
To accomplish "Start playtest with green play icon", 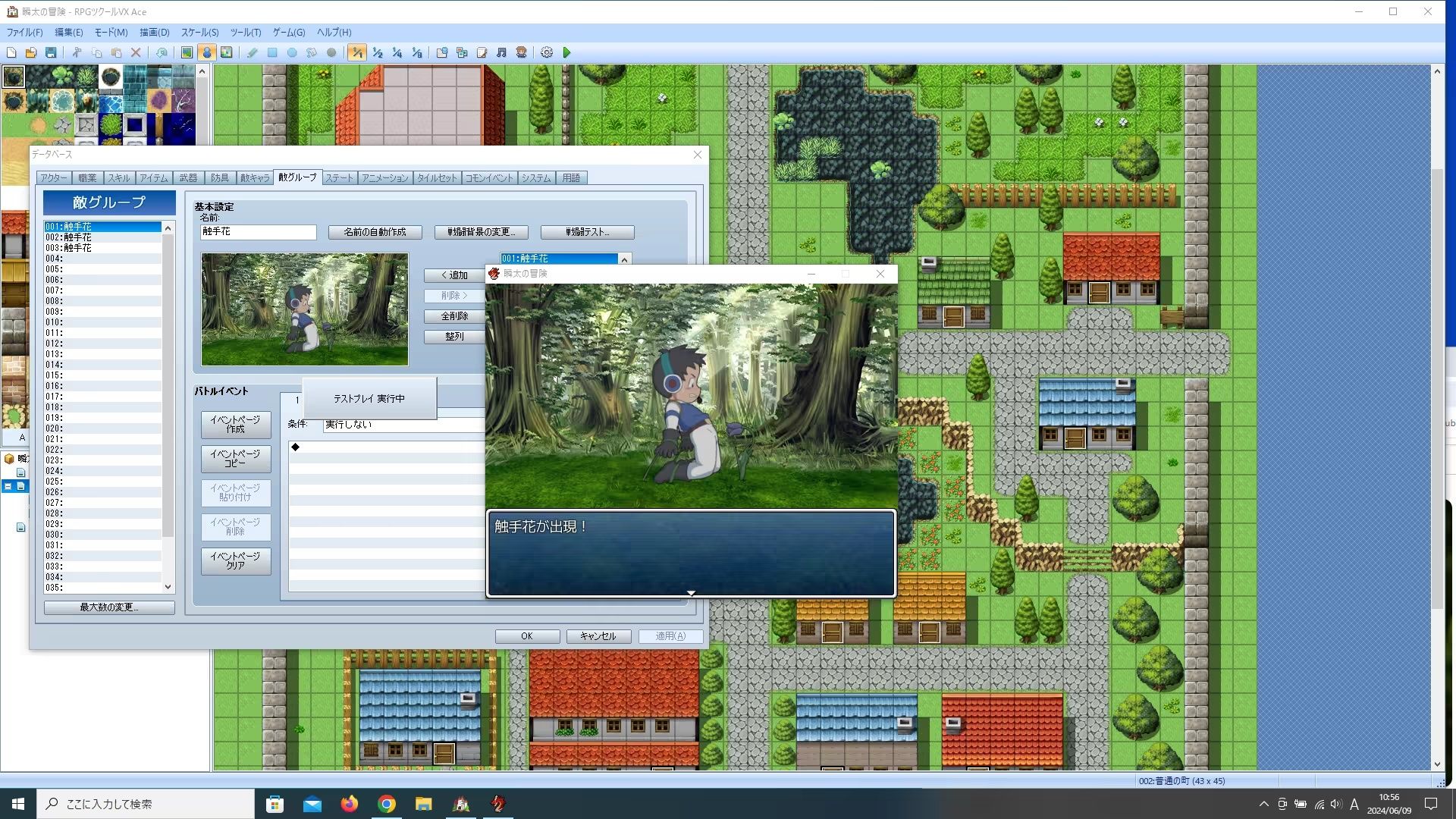I will [x=566, y=52].
